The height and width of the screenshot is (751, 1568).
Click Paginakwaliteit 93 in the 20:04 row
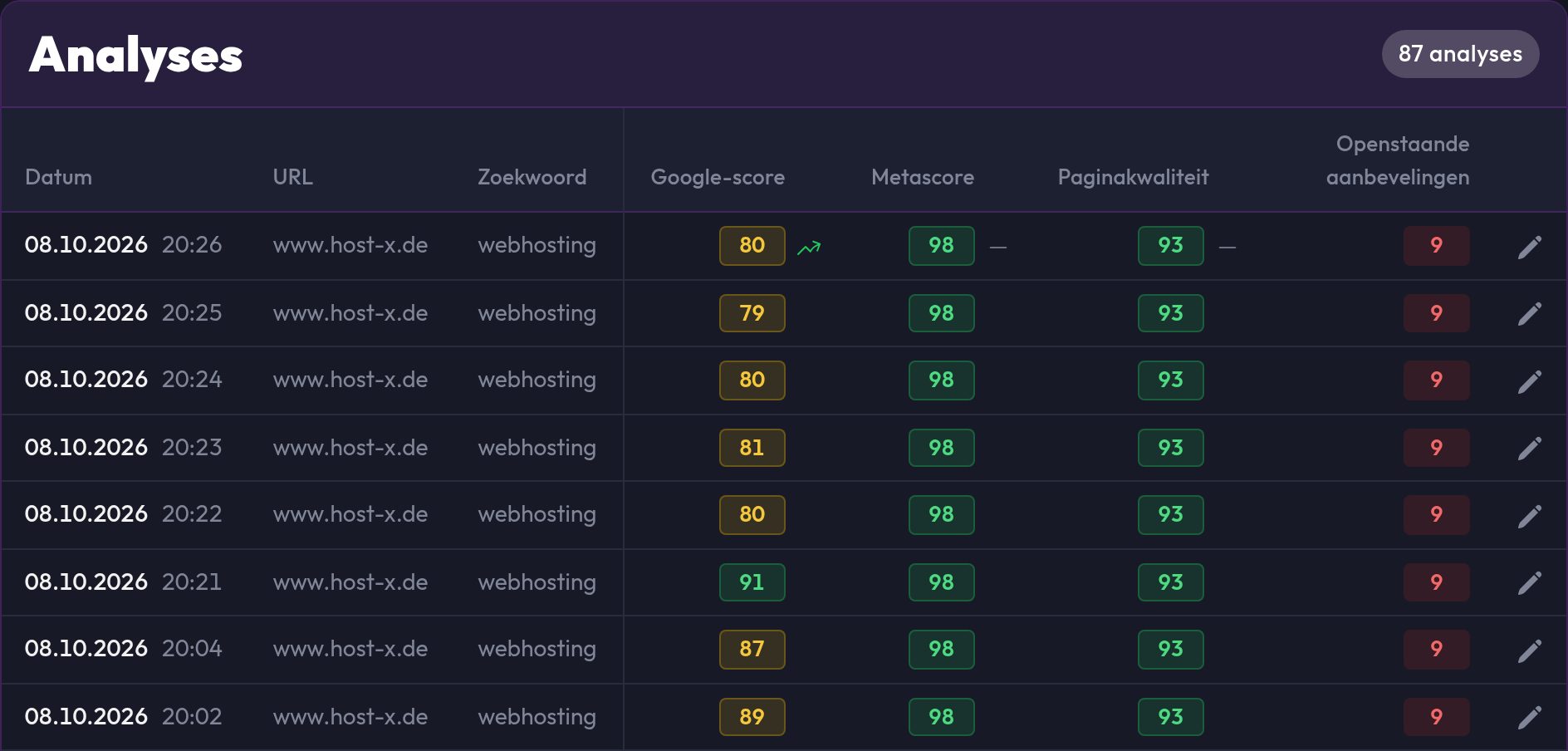1171,649
